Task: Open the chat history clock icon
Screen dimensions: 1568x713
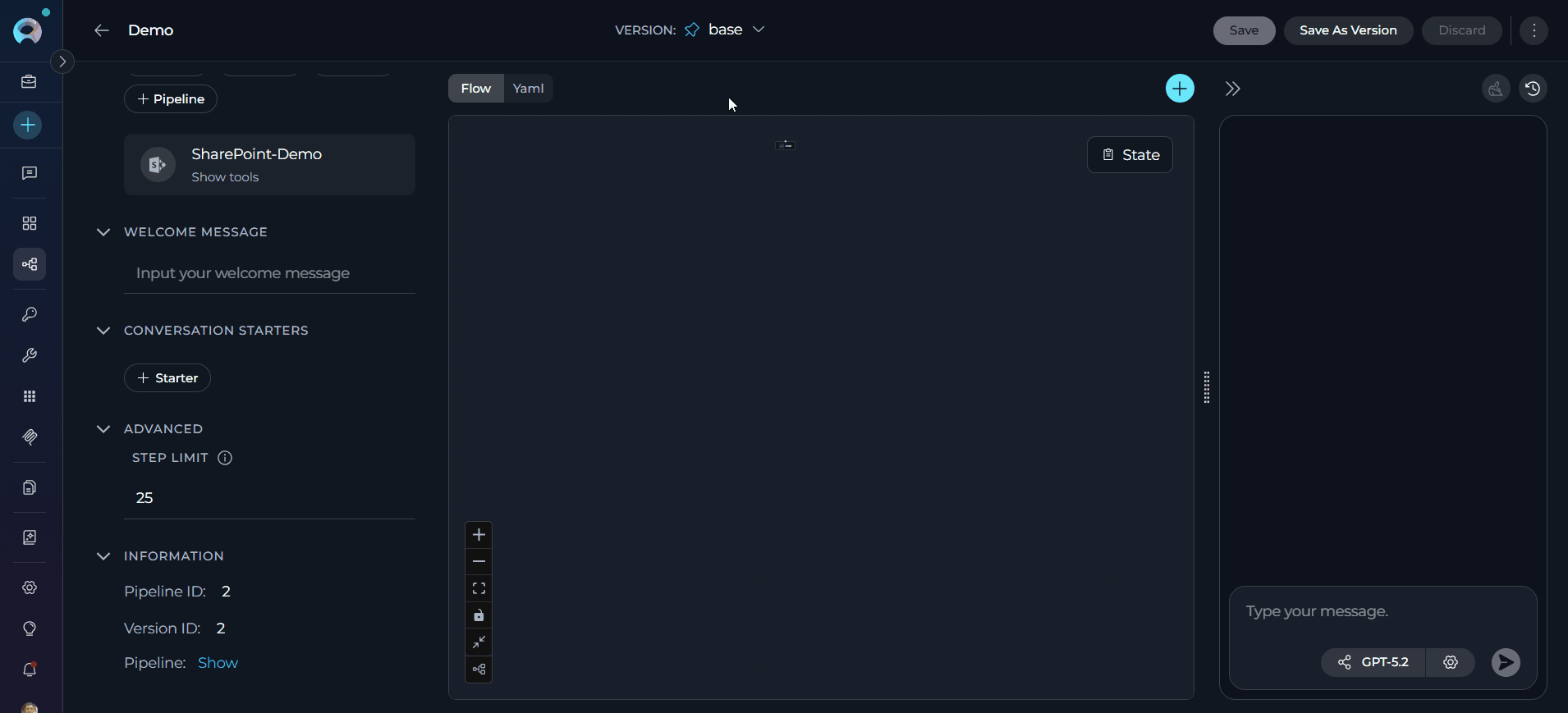Action: tap(1533, 89)
